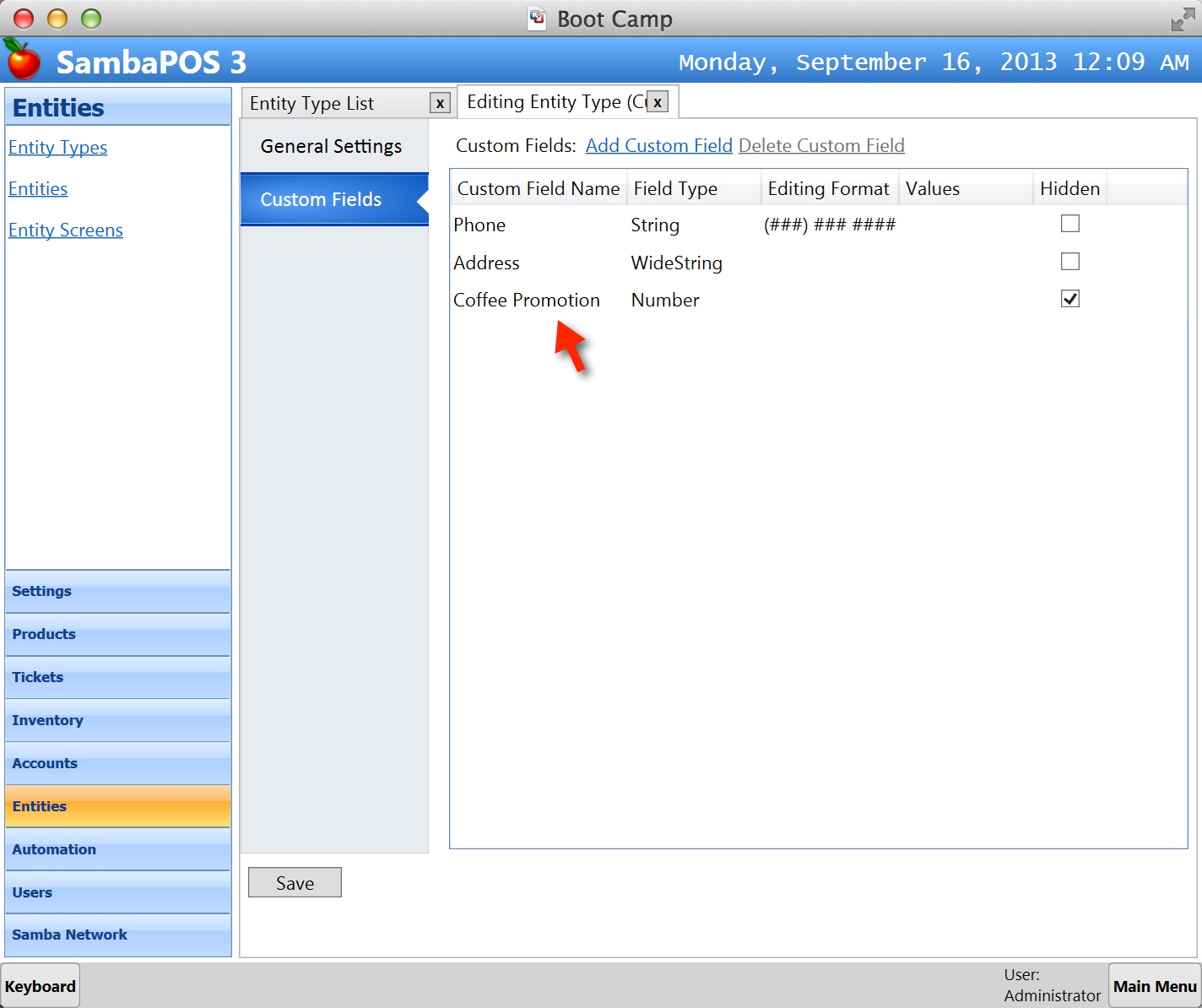
Task: Open the General Settings section
Action: 331,146
